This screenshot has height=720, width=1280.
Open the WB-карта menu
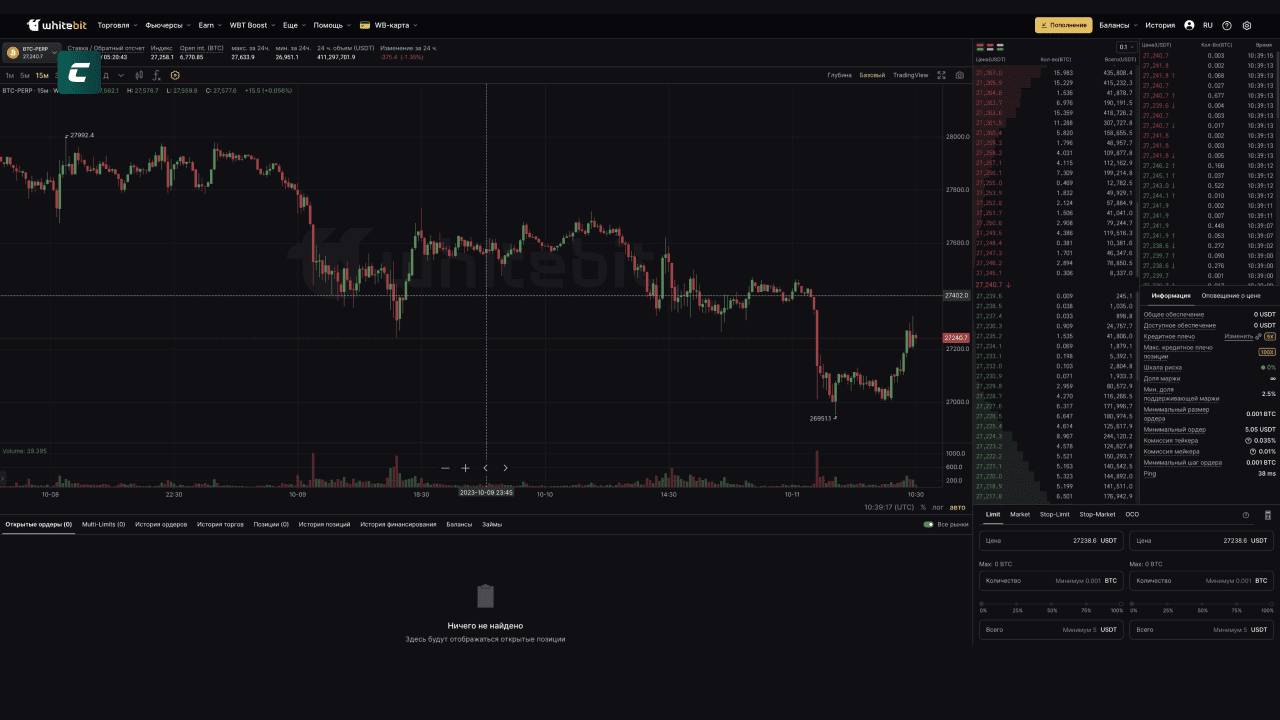[388, 25]
